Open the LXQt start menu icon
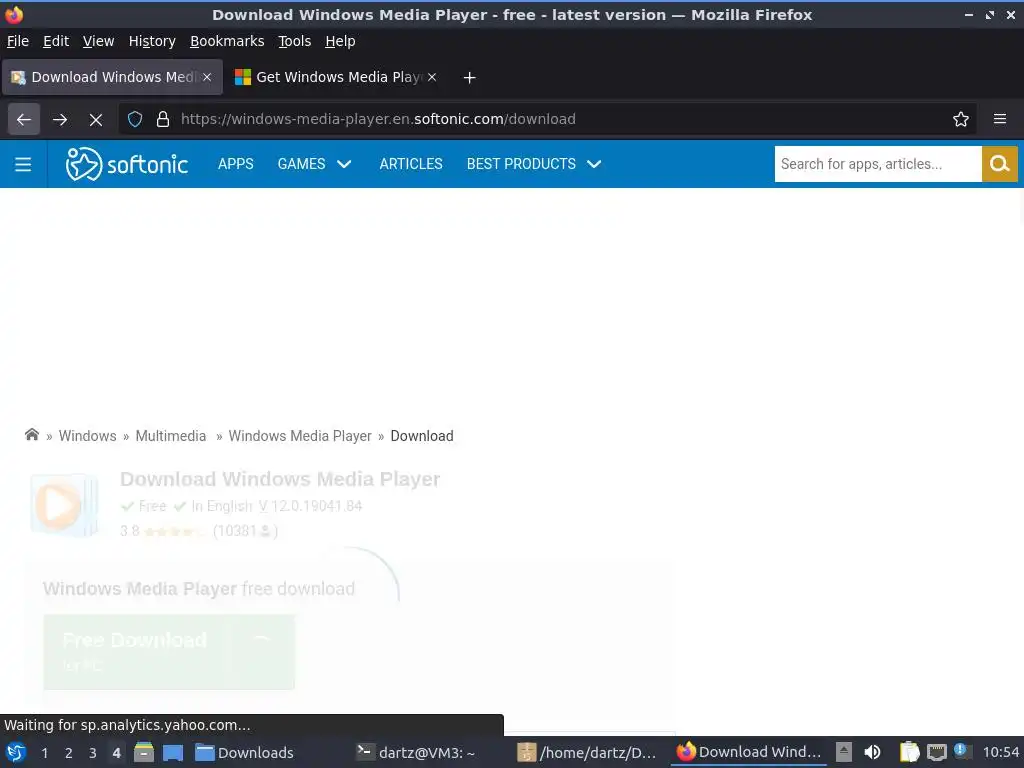The image size is (1024, 768). click(x=16, y=752)
